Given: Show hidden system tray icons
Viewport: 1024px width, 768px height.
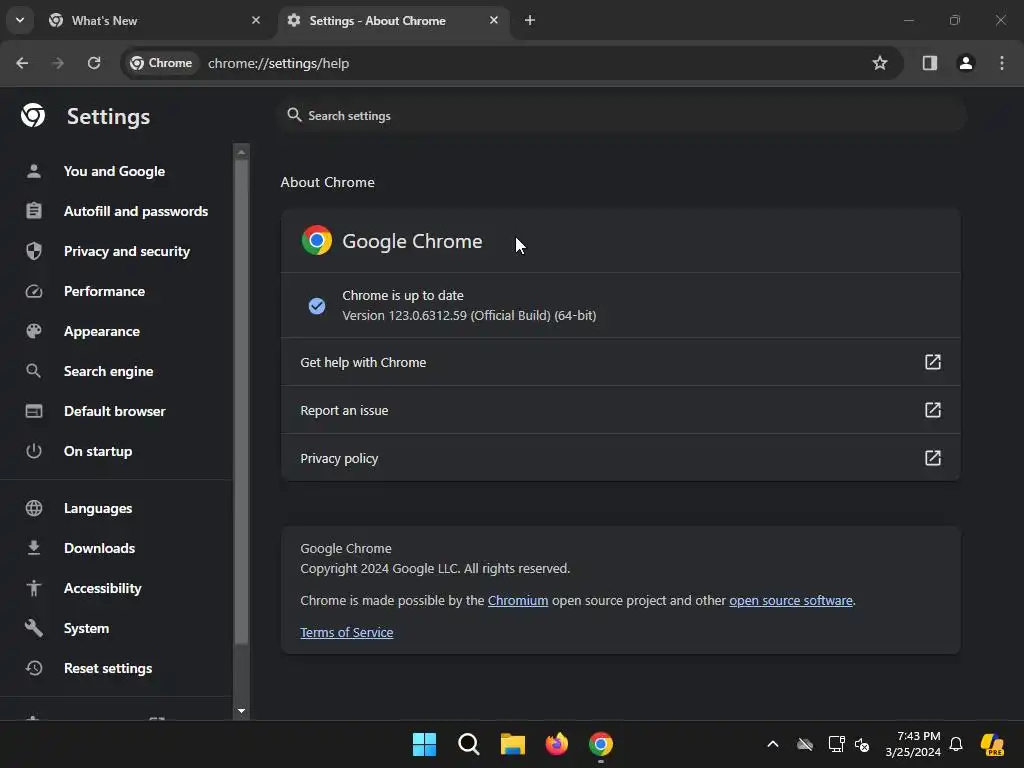Looking at the screenshot, I should tap(773, 744).
